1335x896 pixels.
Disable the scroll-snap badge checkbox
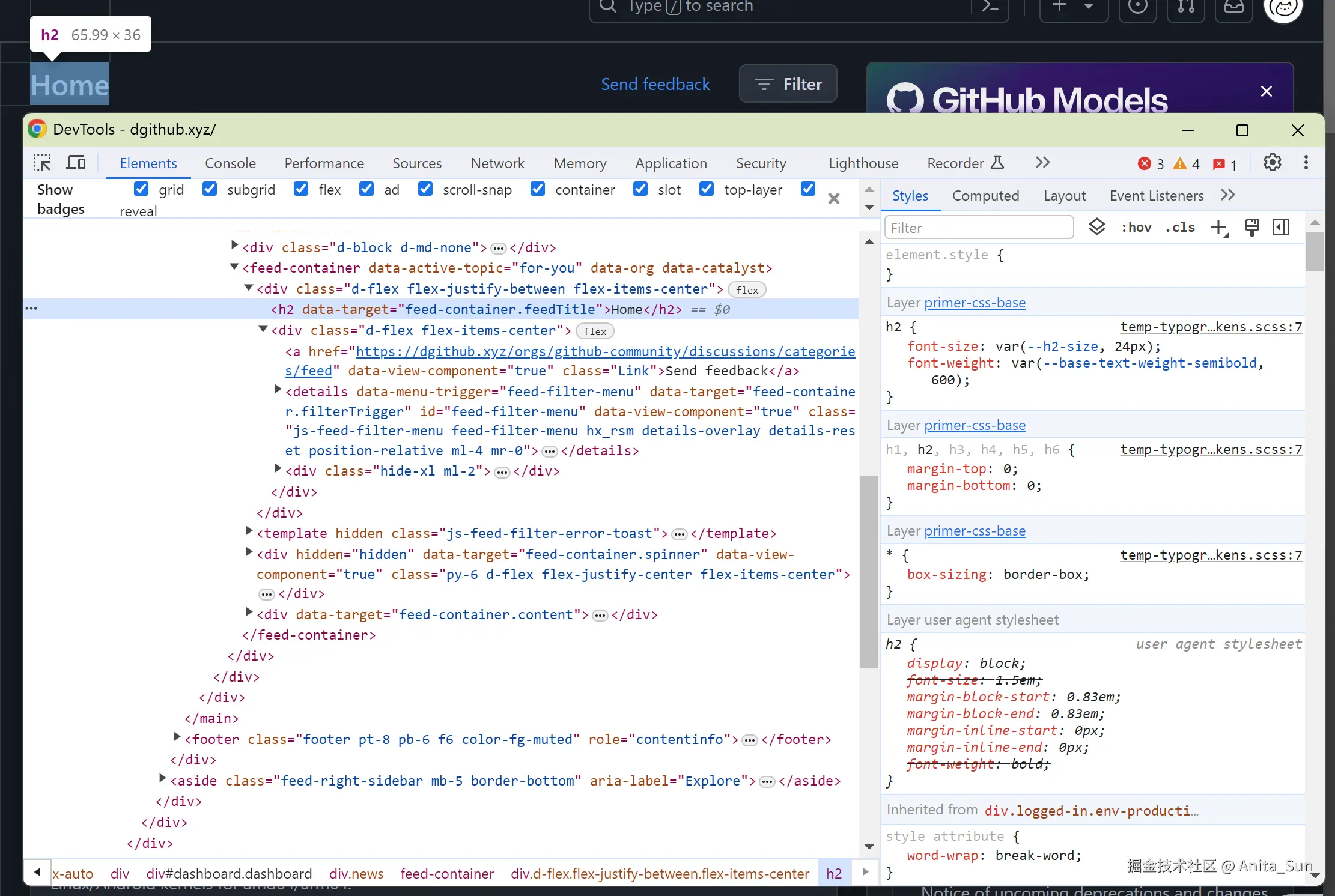coord(425,189)
